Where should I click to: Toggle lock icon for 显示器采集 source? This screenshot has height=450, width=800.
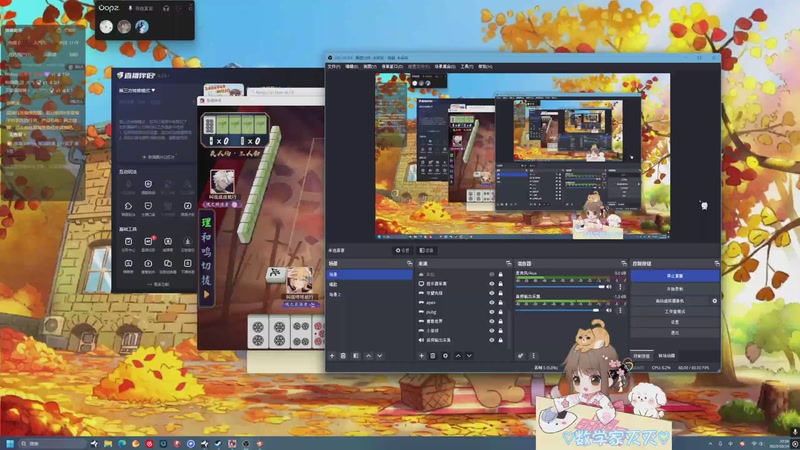click(x=501, y=284)
